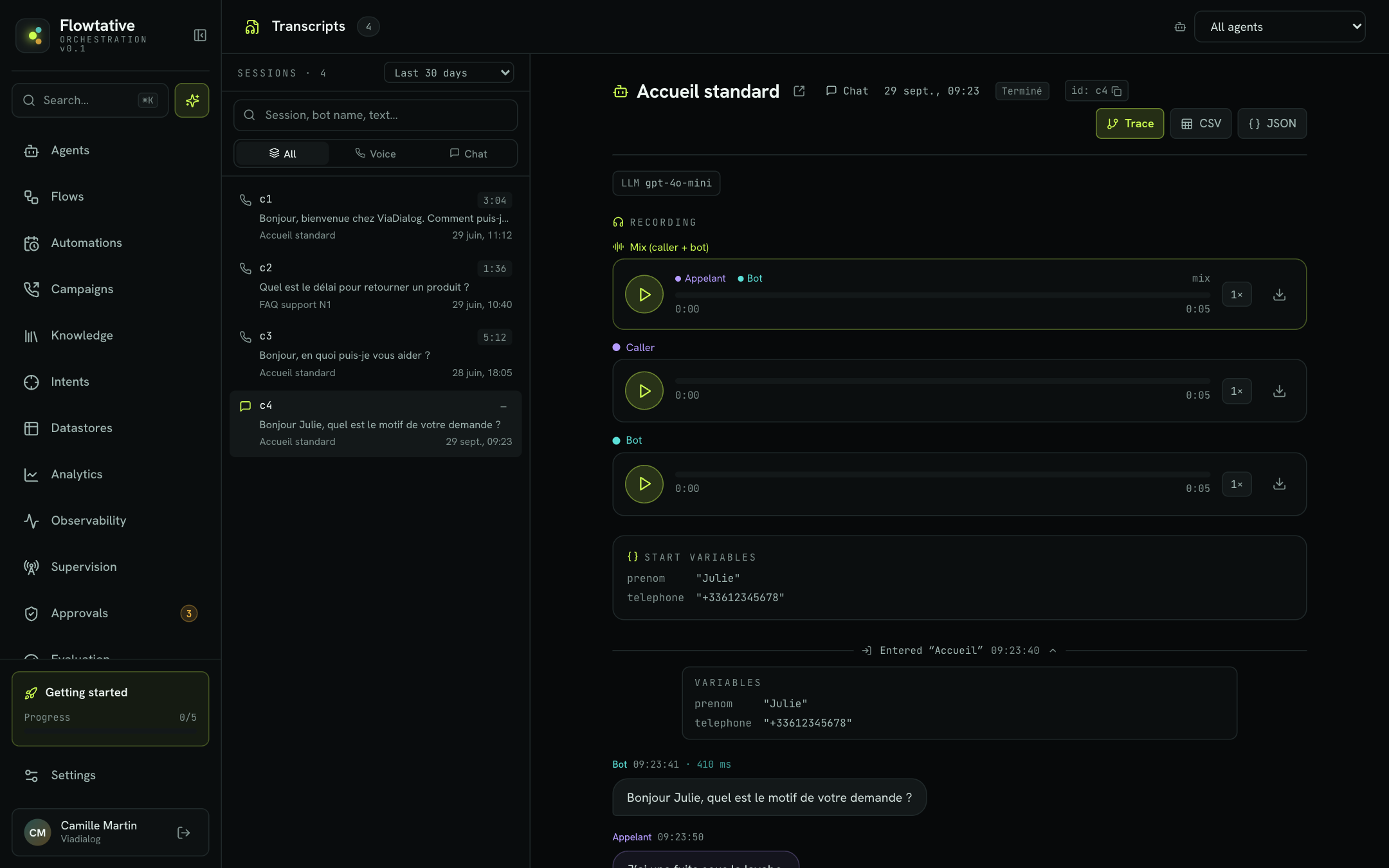This screenshot has height=868, width=1389.
Task: Open the Getting started card
Action: point(111,709)
